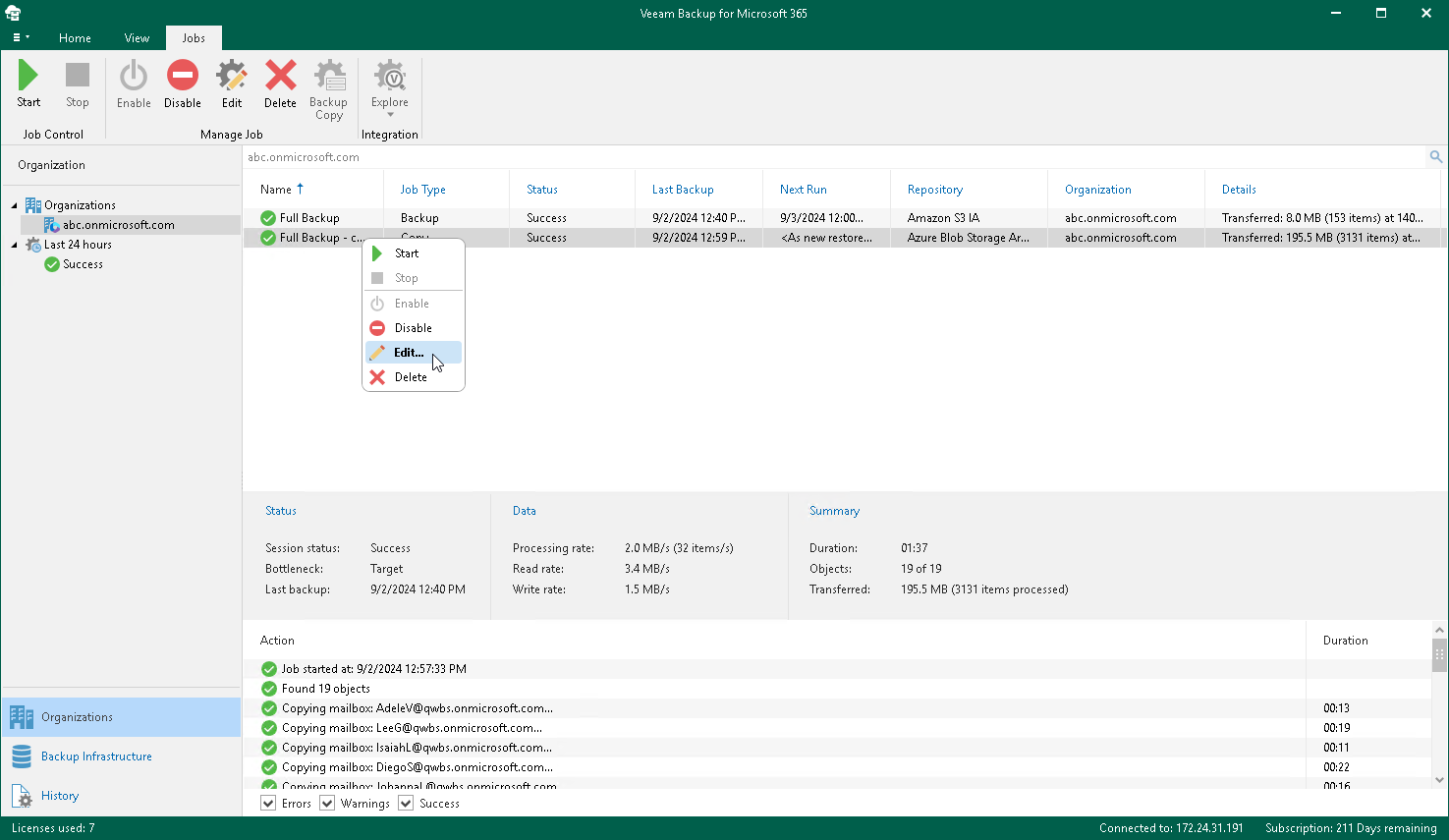Select the IsaiahL mailbox copy log row
Viewport: 1449px width, 840px height.
(x=838, y=748)
